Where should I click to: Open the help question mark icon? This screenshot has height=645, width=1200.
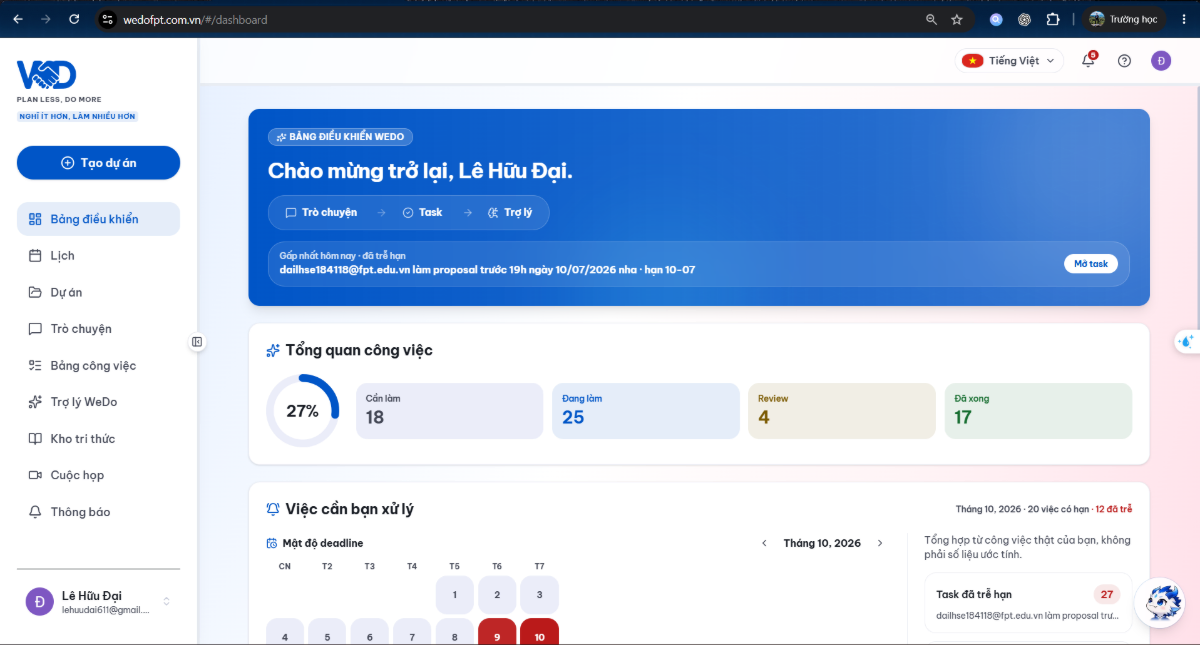[x=1124, y=61]
